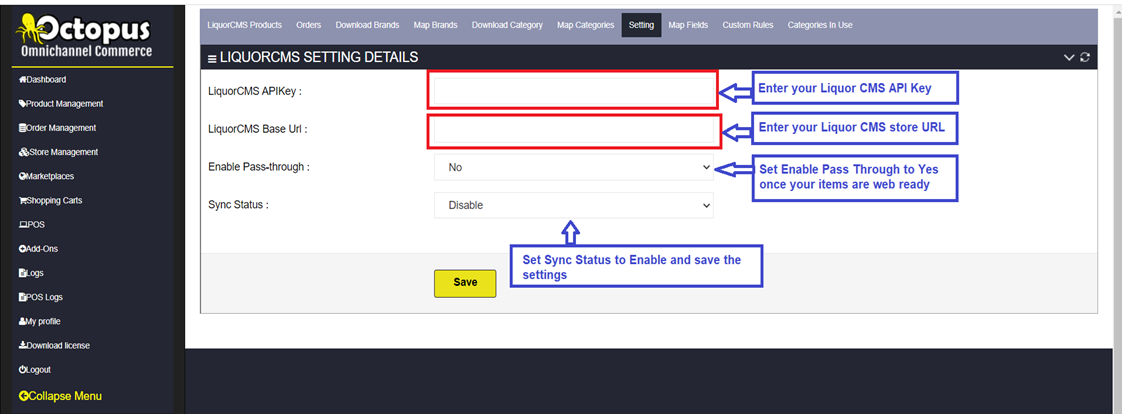The width and height of the screenshot is (1122, 414).
Task: Click the POS Logs file icon
Action: click(23, 297)
